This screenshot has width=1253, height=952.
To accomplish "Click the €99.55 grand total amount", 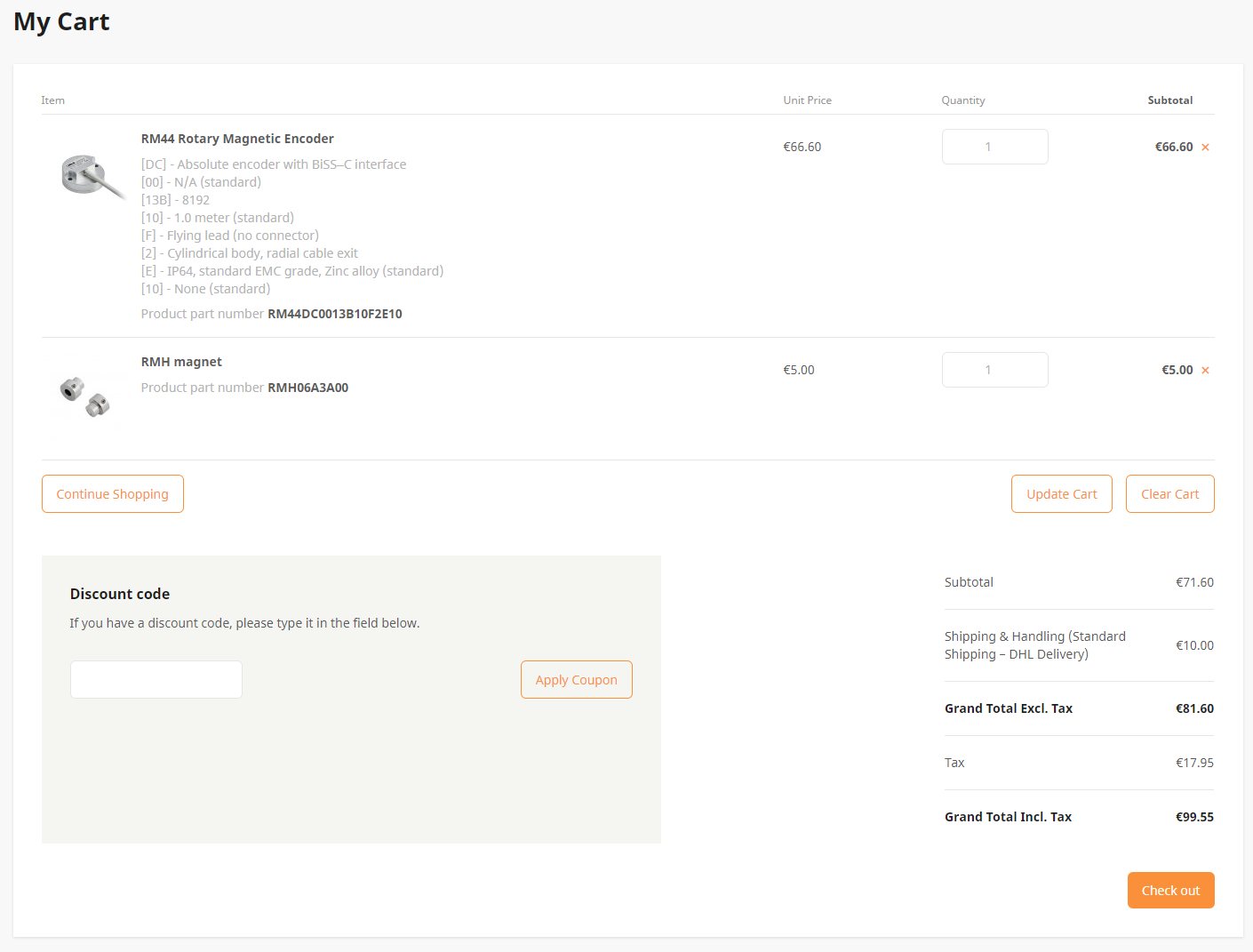I will [x=1194, y=817].
